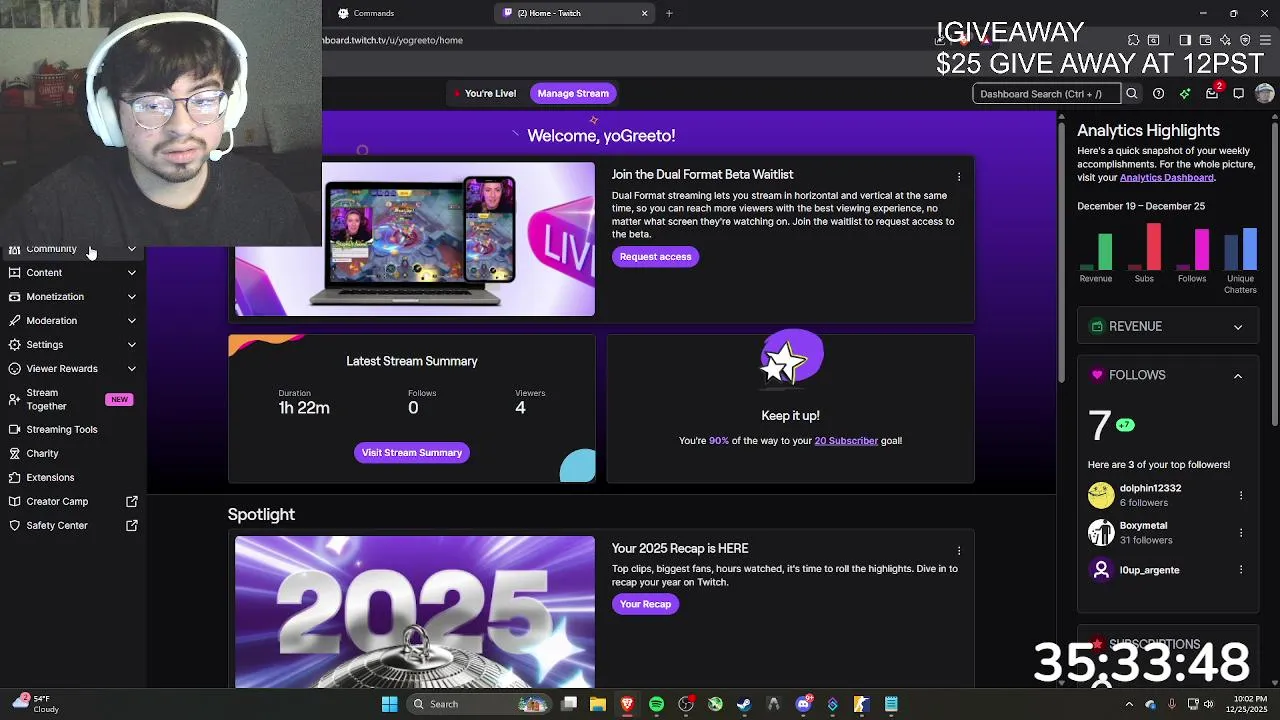
Task: Open a new browser tab
Action: (x=669, y=13)
